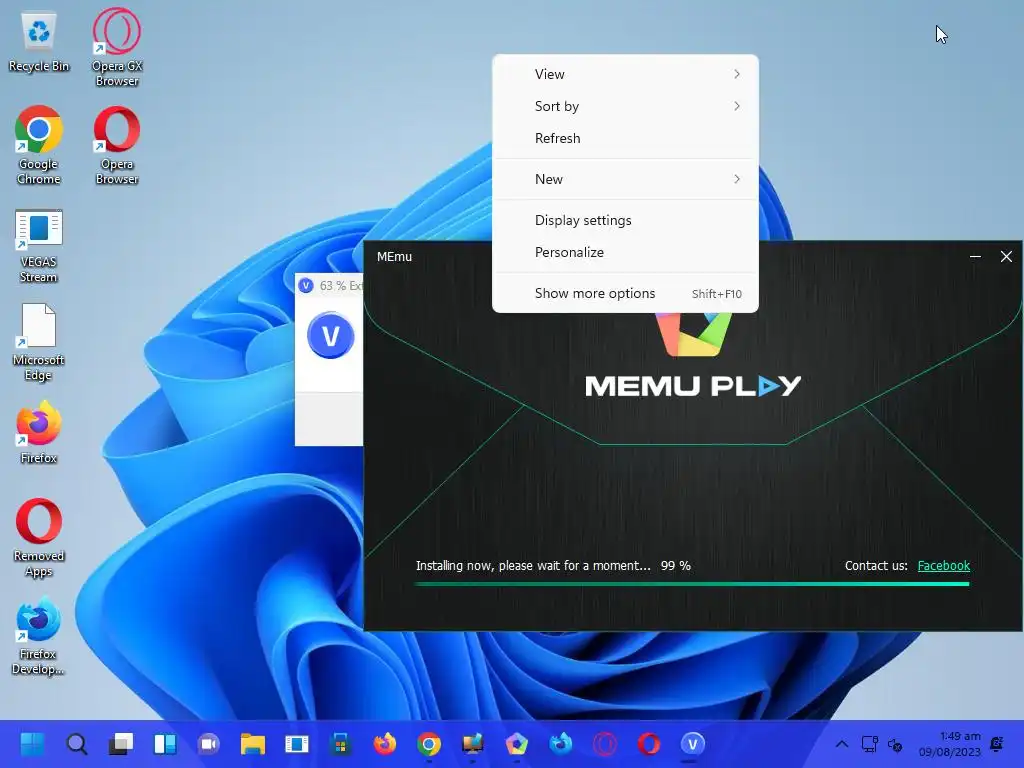Switch to MEmu installer taskbar icon
Viewport: 1024px width, 768px height.
pos(517,744)
